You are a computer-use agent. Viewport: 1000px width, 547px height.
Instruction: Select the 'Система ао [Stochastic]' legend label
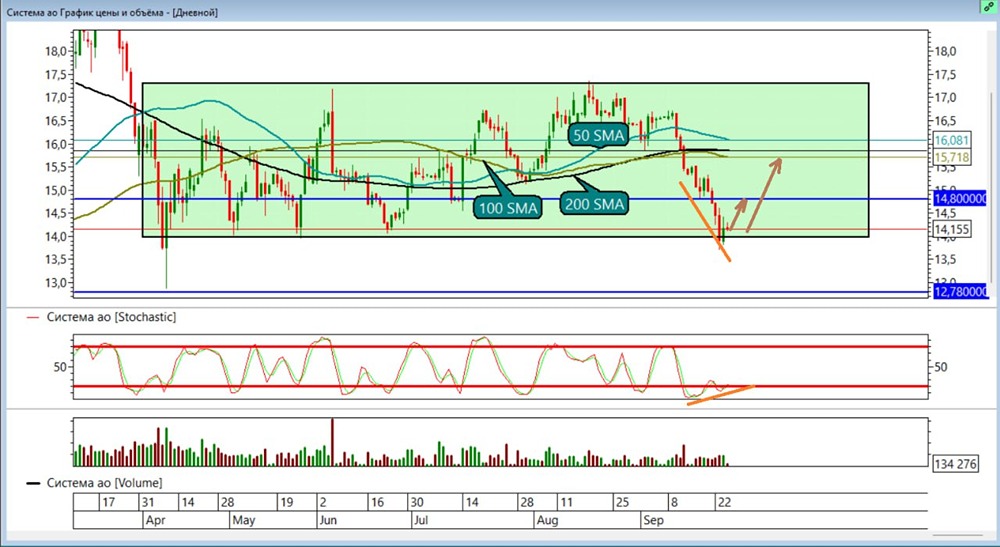pyautogui.click(x=111, y=317)
